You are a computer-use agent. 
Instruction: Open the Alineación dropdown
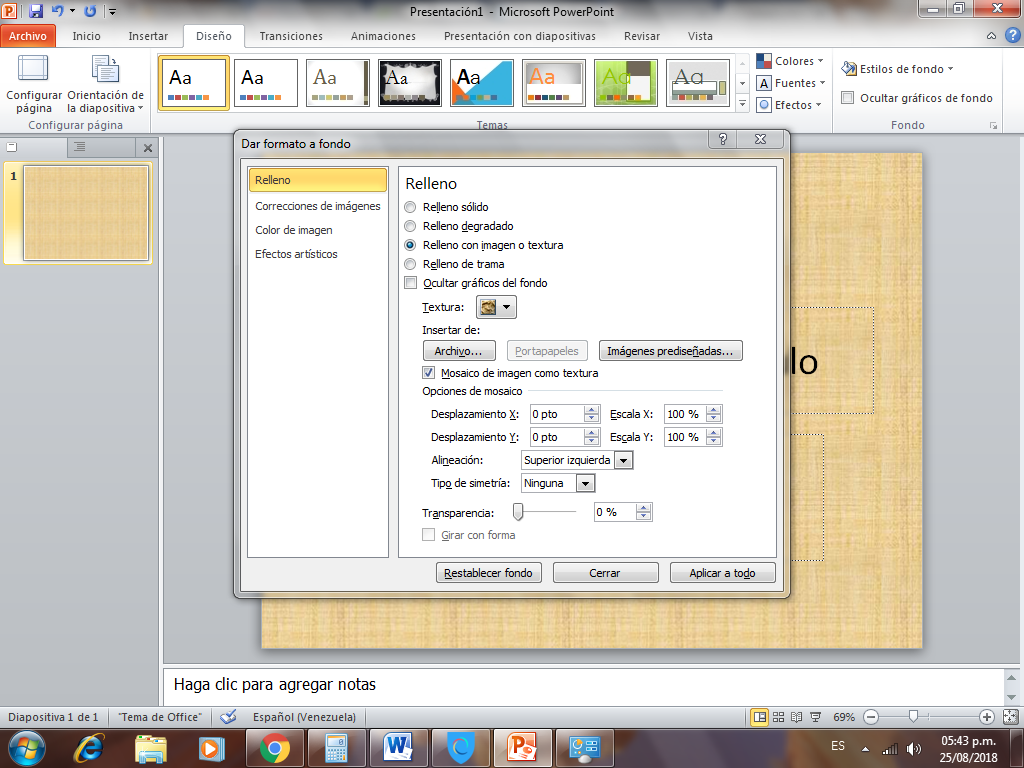(624, 460)
